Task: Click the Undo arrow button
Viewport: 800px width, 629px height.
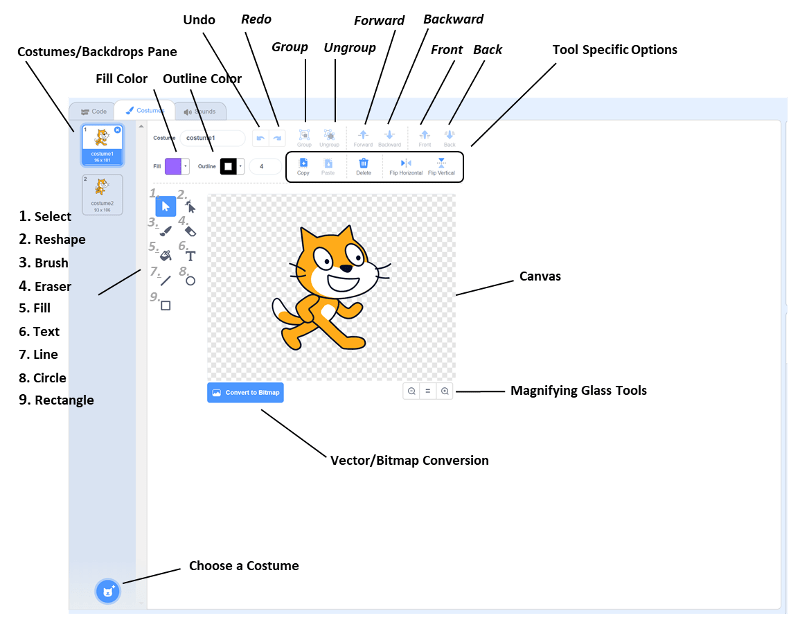Action: (x=261, y=138)
